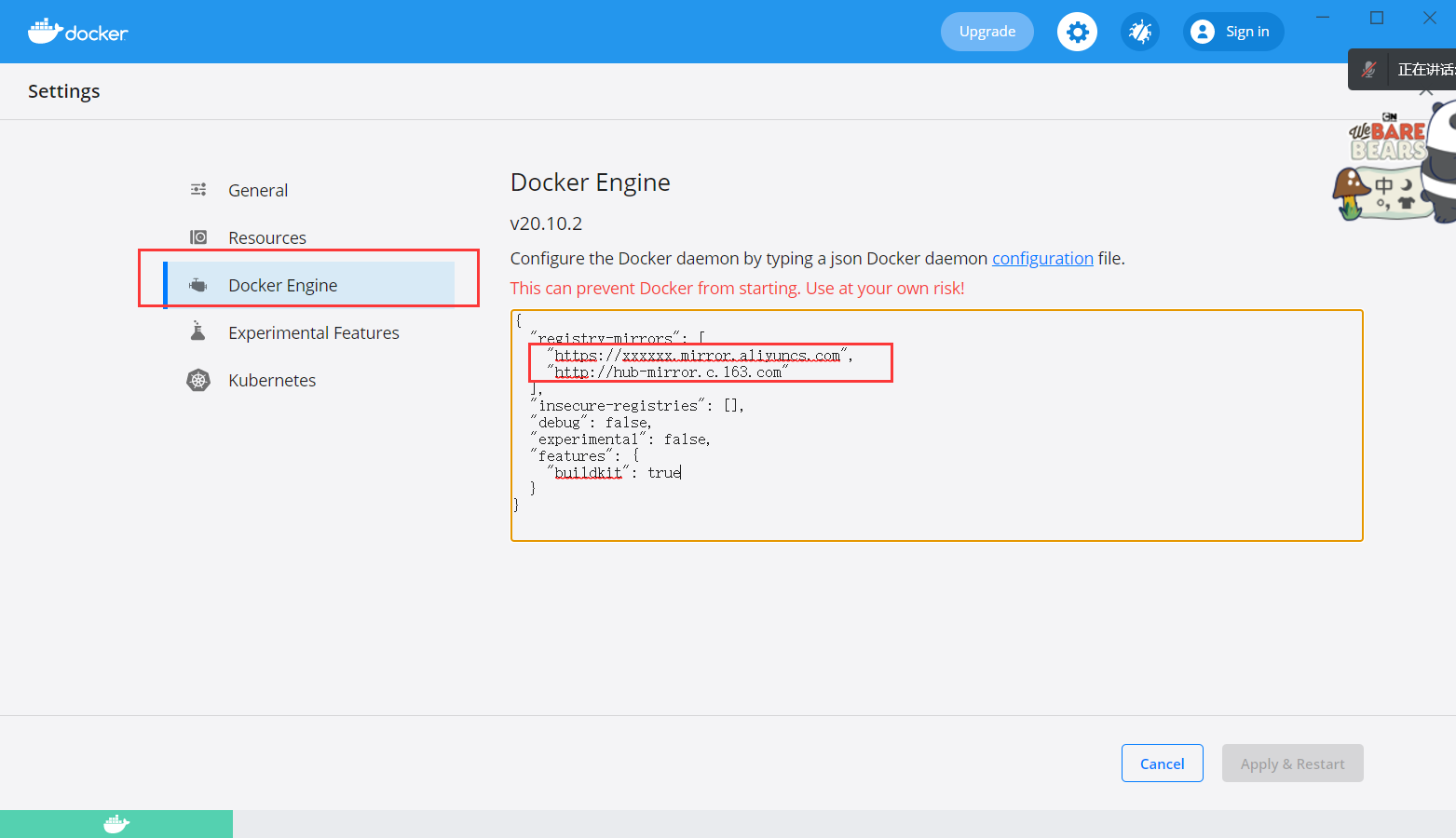Click the hub-mirror.c.163.com line

pyautogui.click(x=667, y=372)
